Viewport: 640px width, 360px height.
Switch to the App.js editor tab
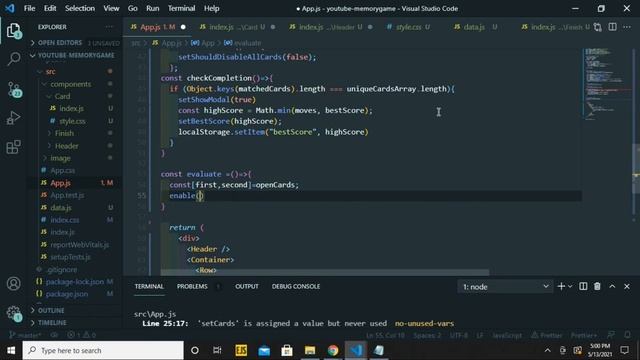coord(157,27)
